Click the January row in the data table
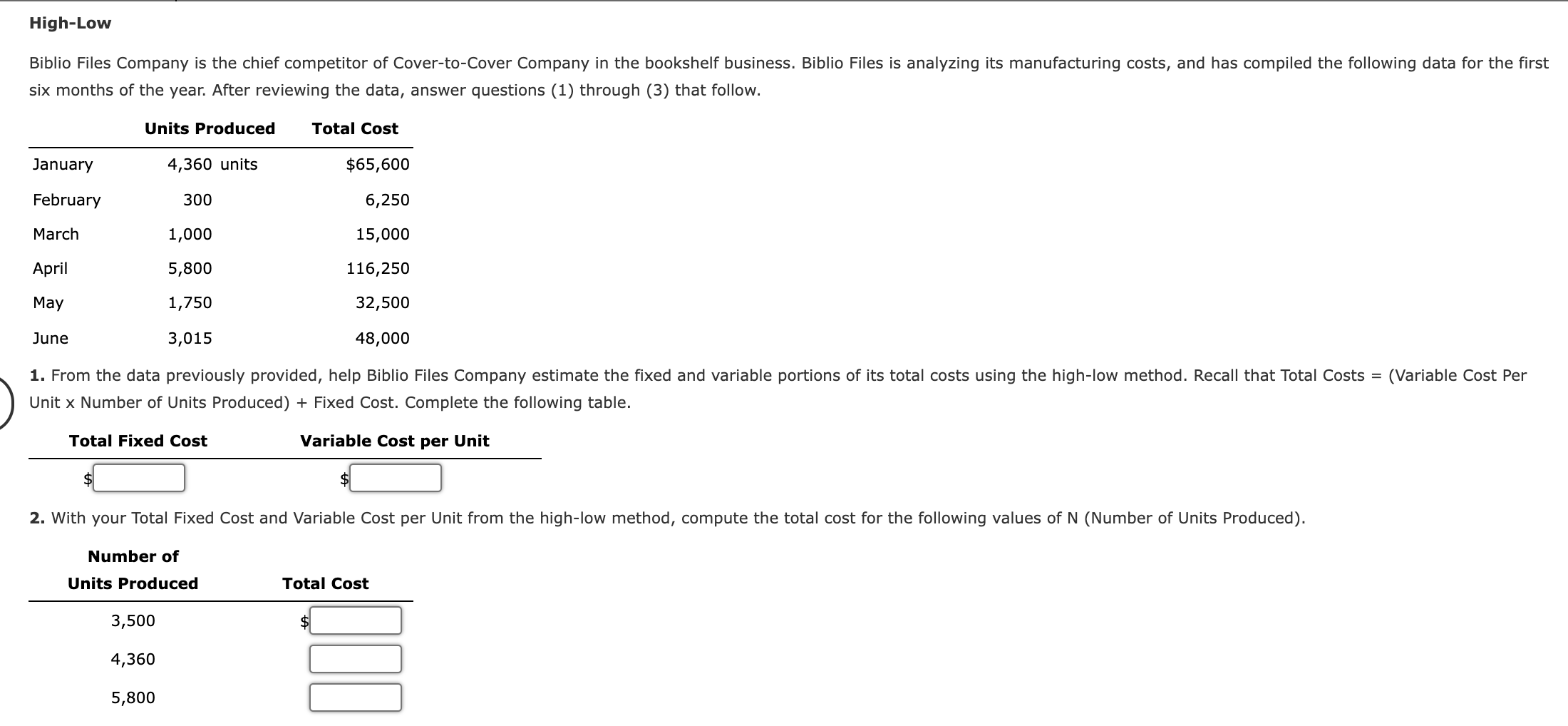 [x=62, y=164]
